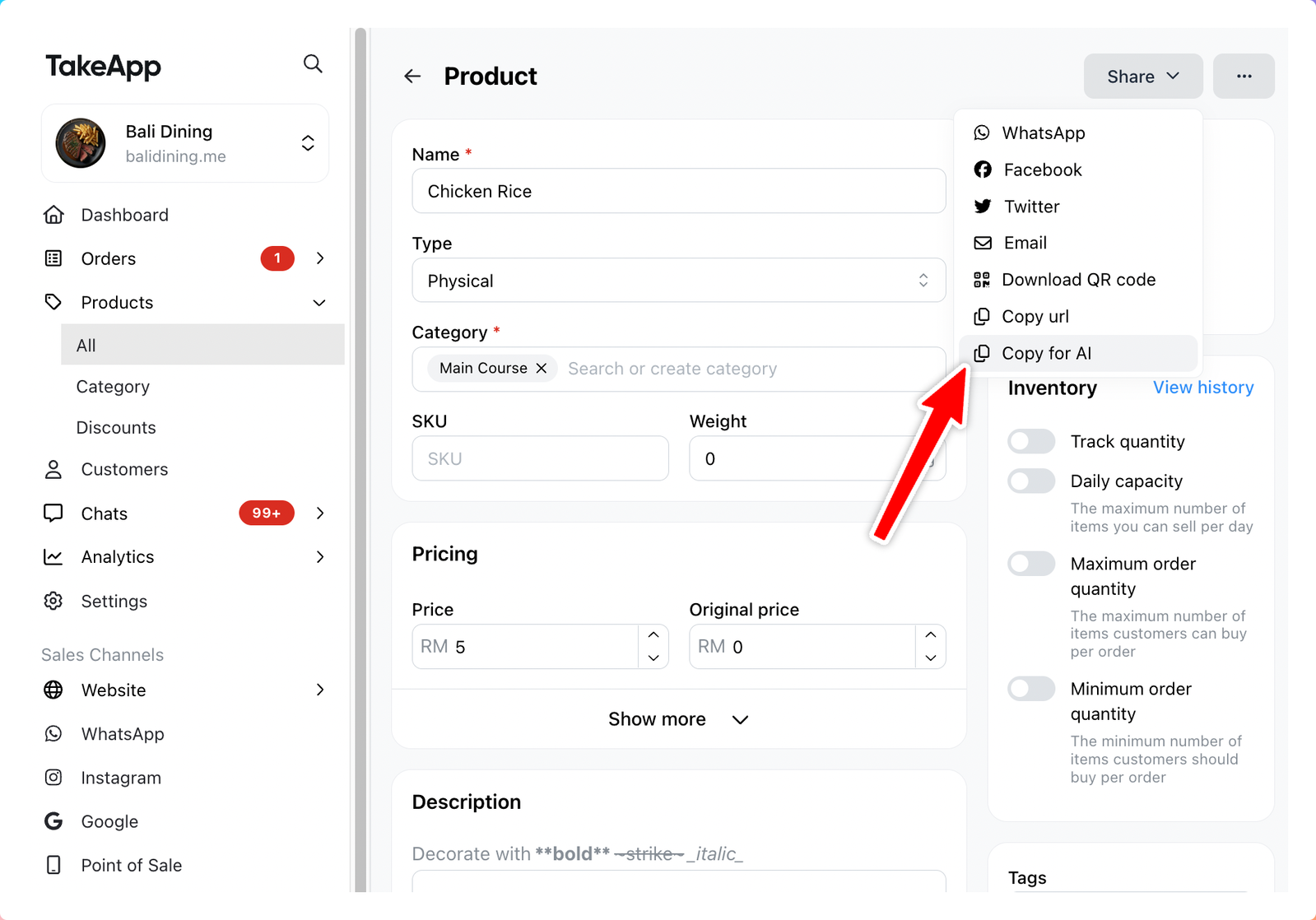
Task: Click the Dashboard home icon
Action: (53, 215)
